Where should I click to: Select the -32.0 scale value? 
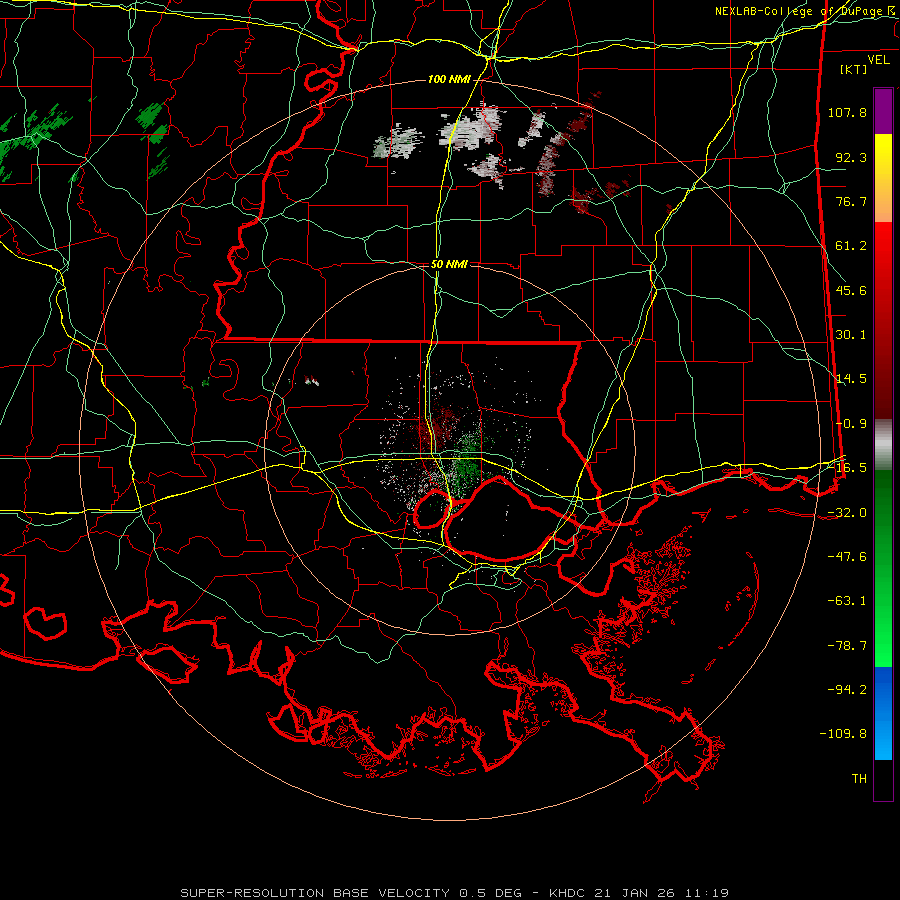(x=847, y=513)
